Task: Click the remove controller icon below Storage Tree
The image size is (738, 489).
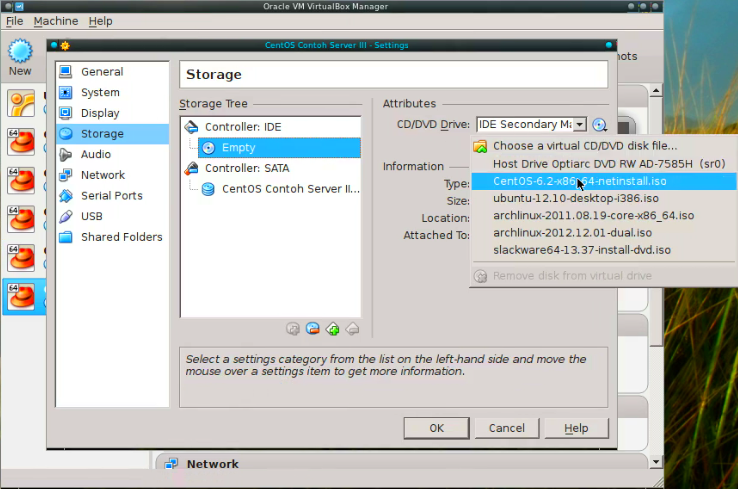Action: [352, 329]
